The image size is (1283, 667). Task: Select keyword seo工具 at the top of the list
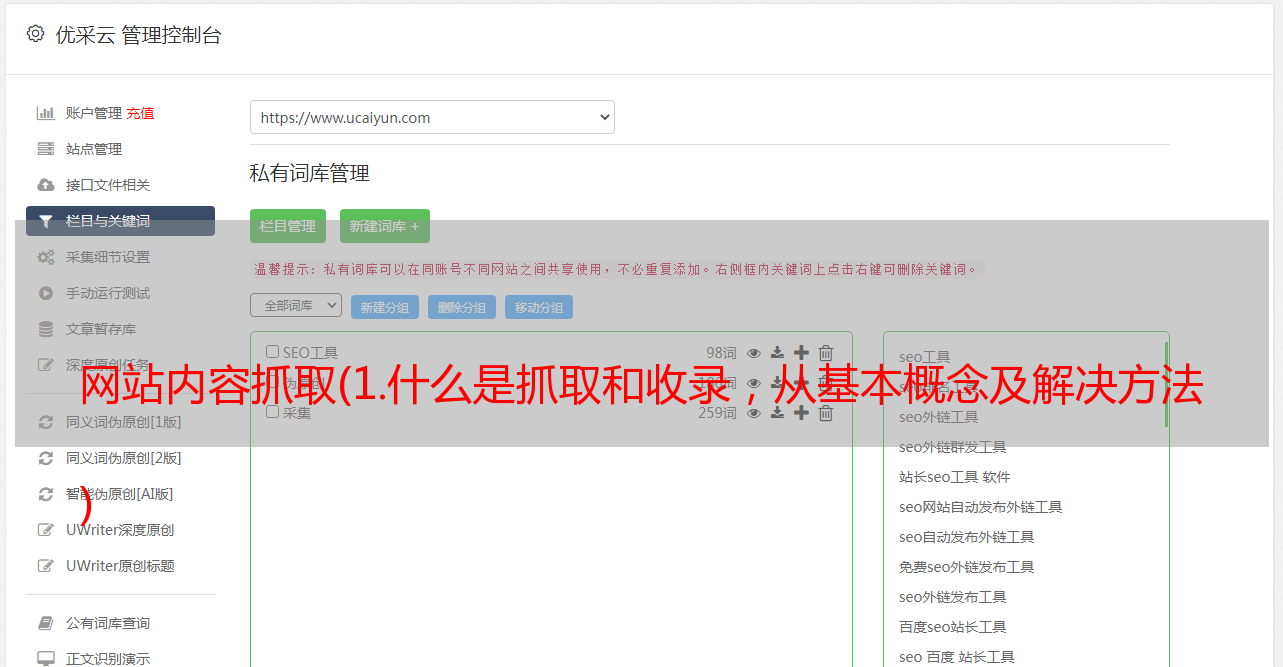(x=925, y=357)
